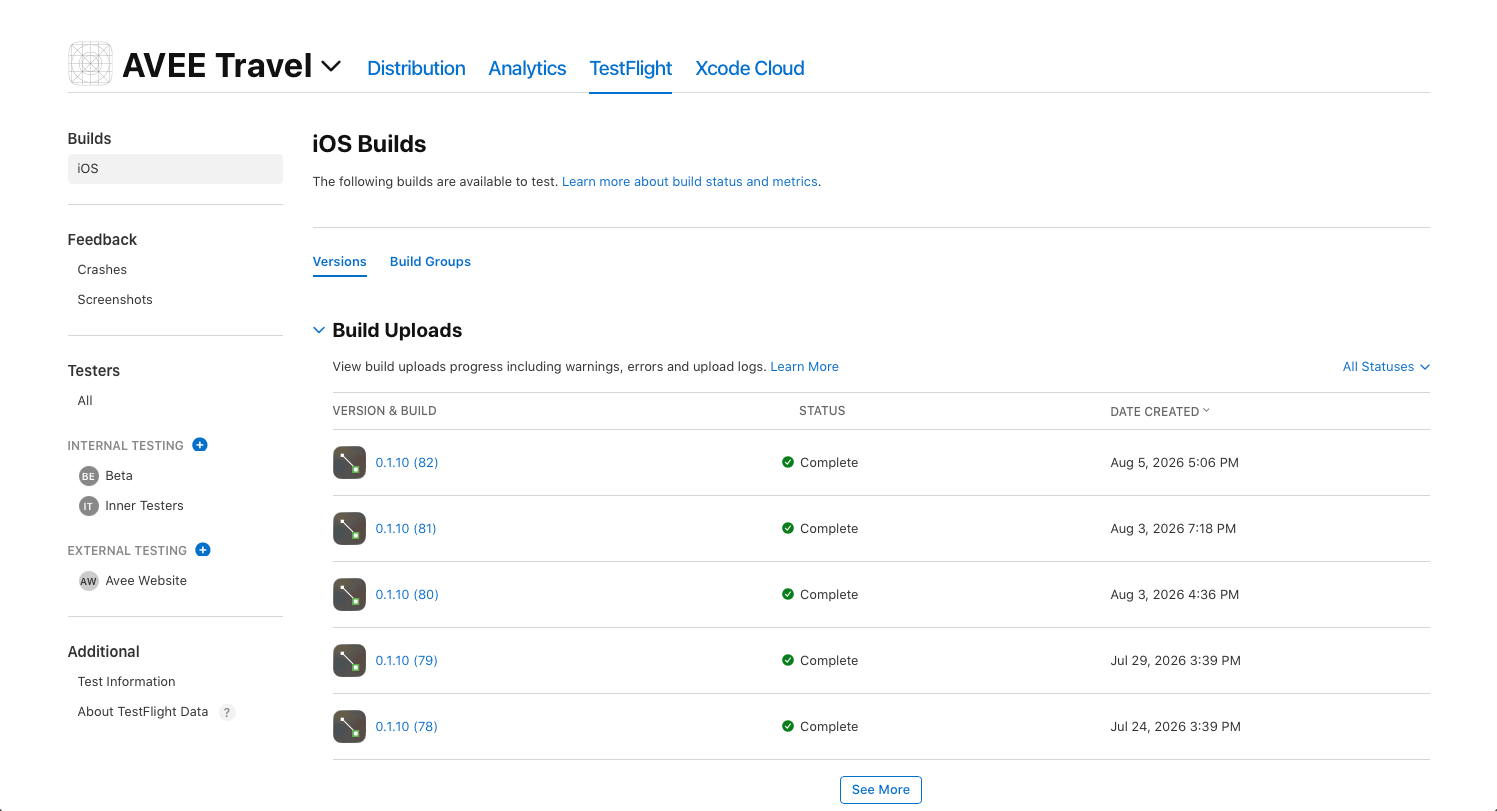This screenshot has height=811, width=1497.
Task: Click the AVEE Travel app icon placeholder
Action: [90, 64]
